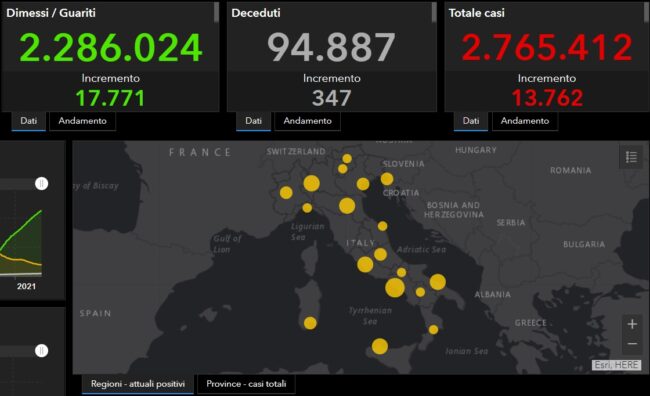Screen dimensions: 650x396
Task: Select Andamento tab under Dimessi / Guariti
Action: coord(82,121)
